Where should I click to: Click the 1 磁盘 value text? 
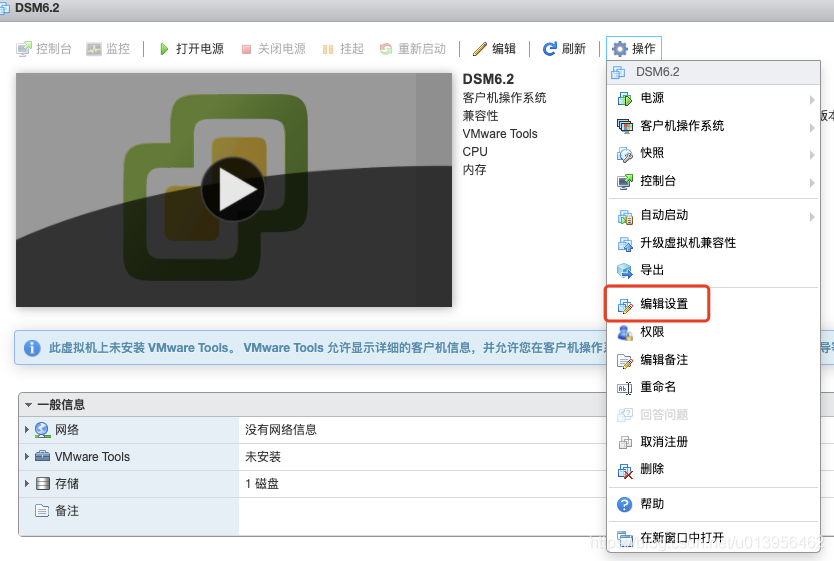click(262, 484)
